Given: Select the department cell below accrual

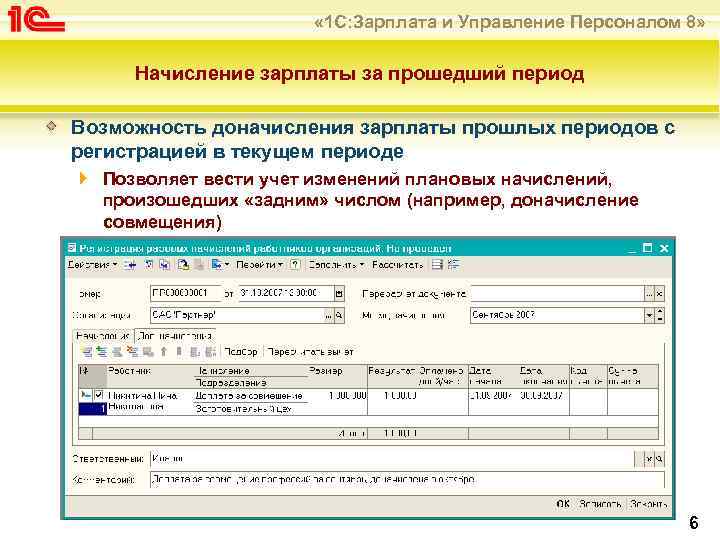Looking at the screenshot, I should (249, 409).
